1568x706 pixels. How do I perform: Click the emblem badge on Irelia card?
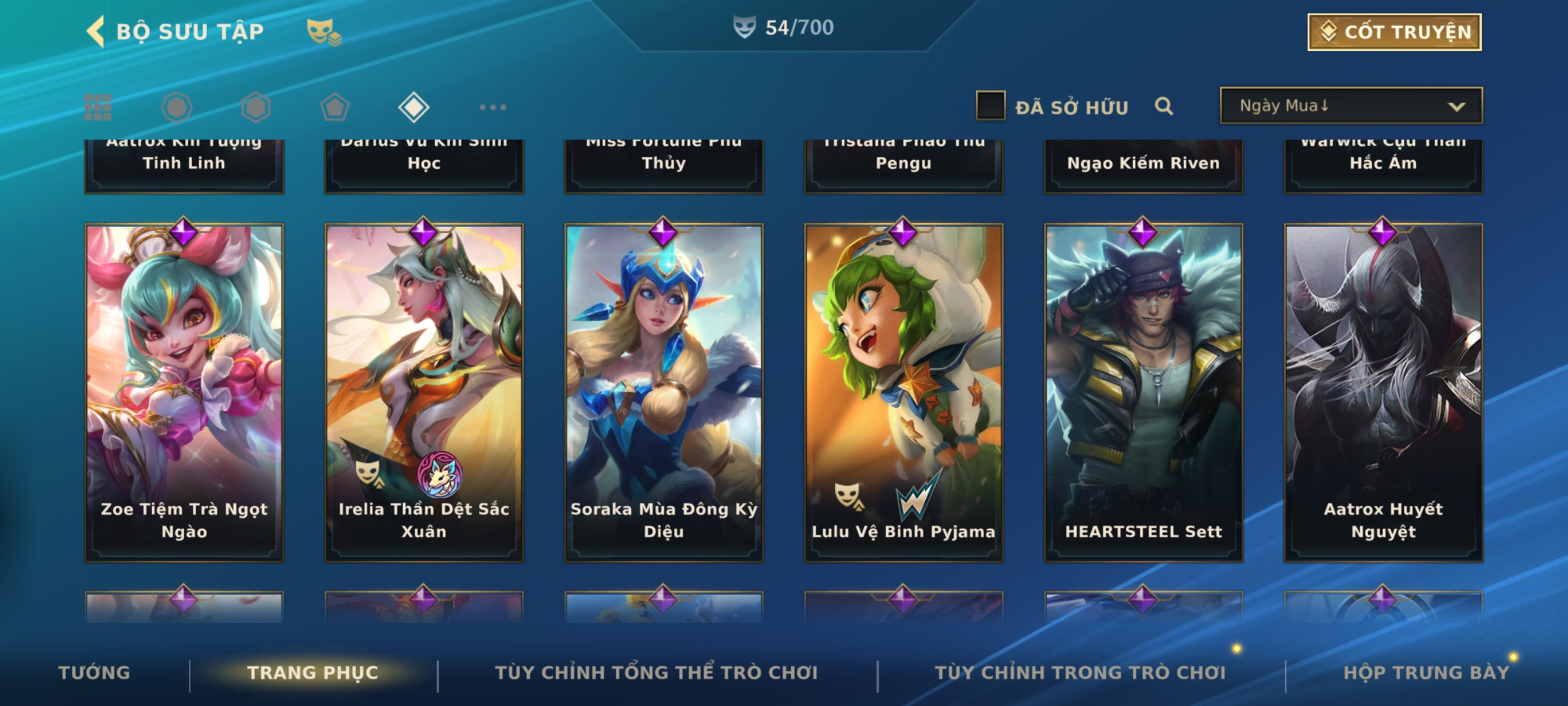coord(440,474)
